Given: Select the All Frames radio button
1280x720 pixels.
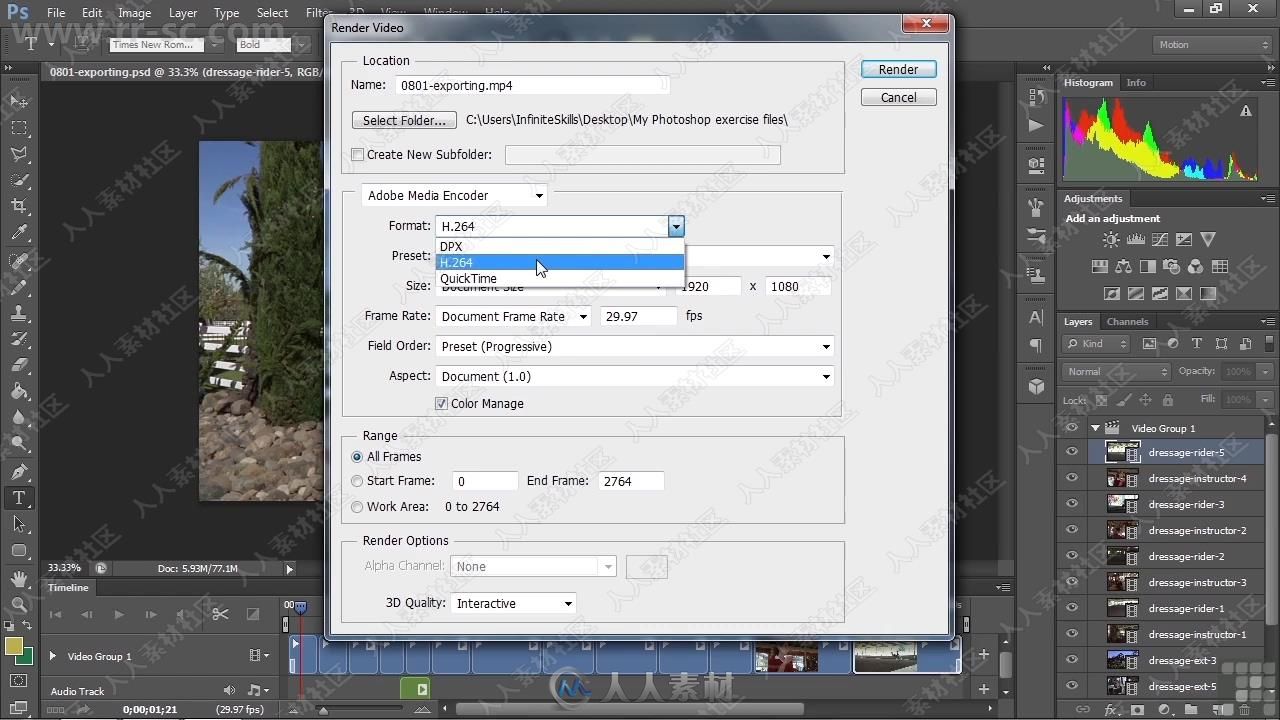Looking at the screenshot, I should (357, 456).
